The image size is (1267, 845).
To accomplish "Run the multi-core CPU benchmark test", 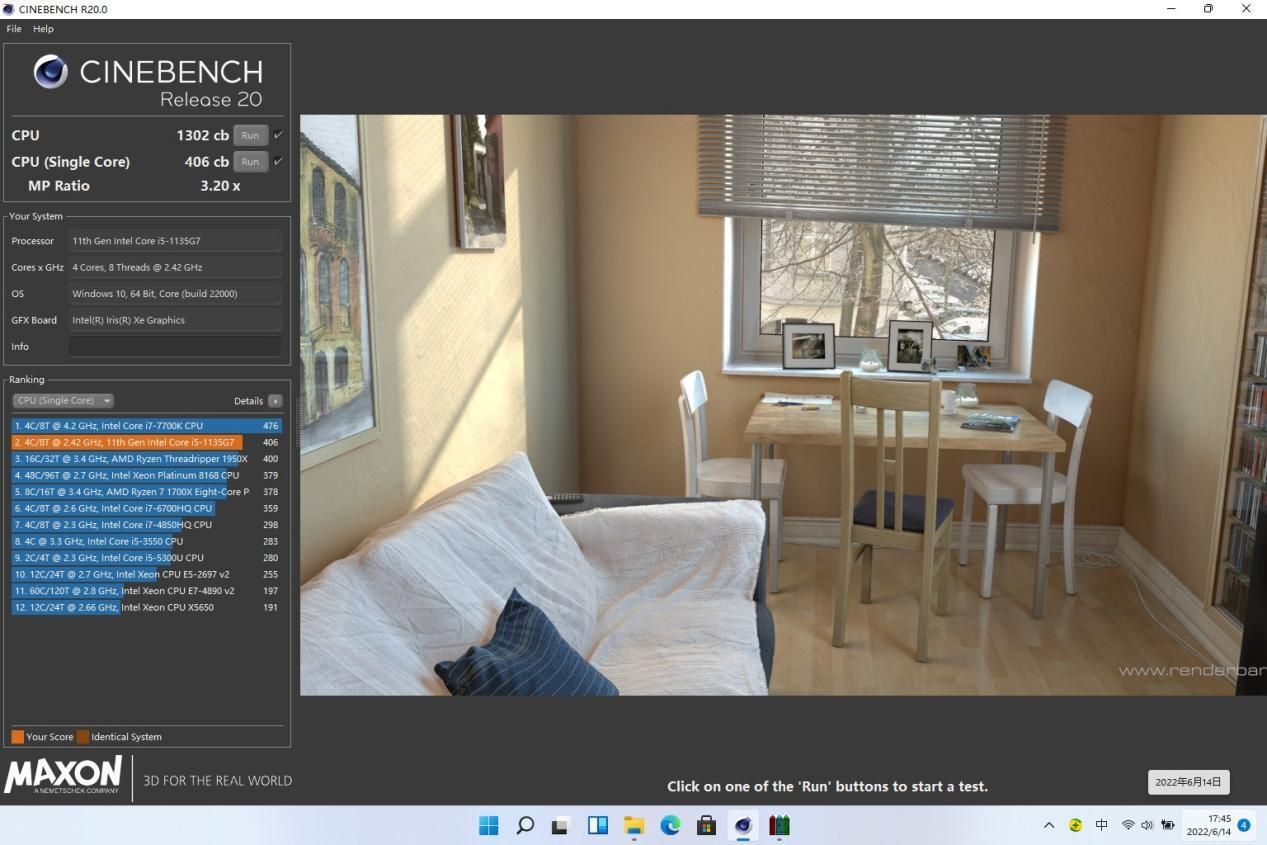I will [249, 135].
